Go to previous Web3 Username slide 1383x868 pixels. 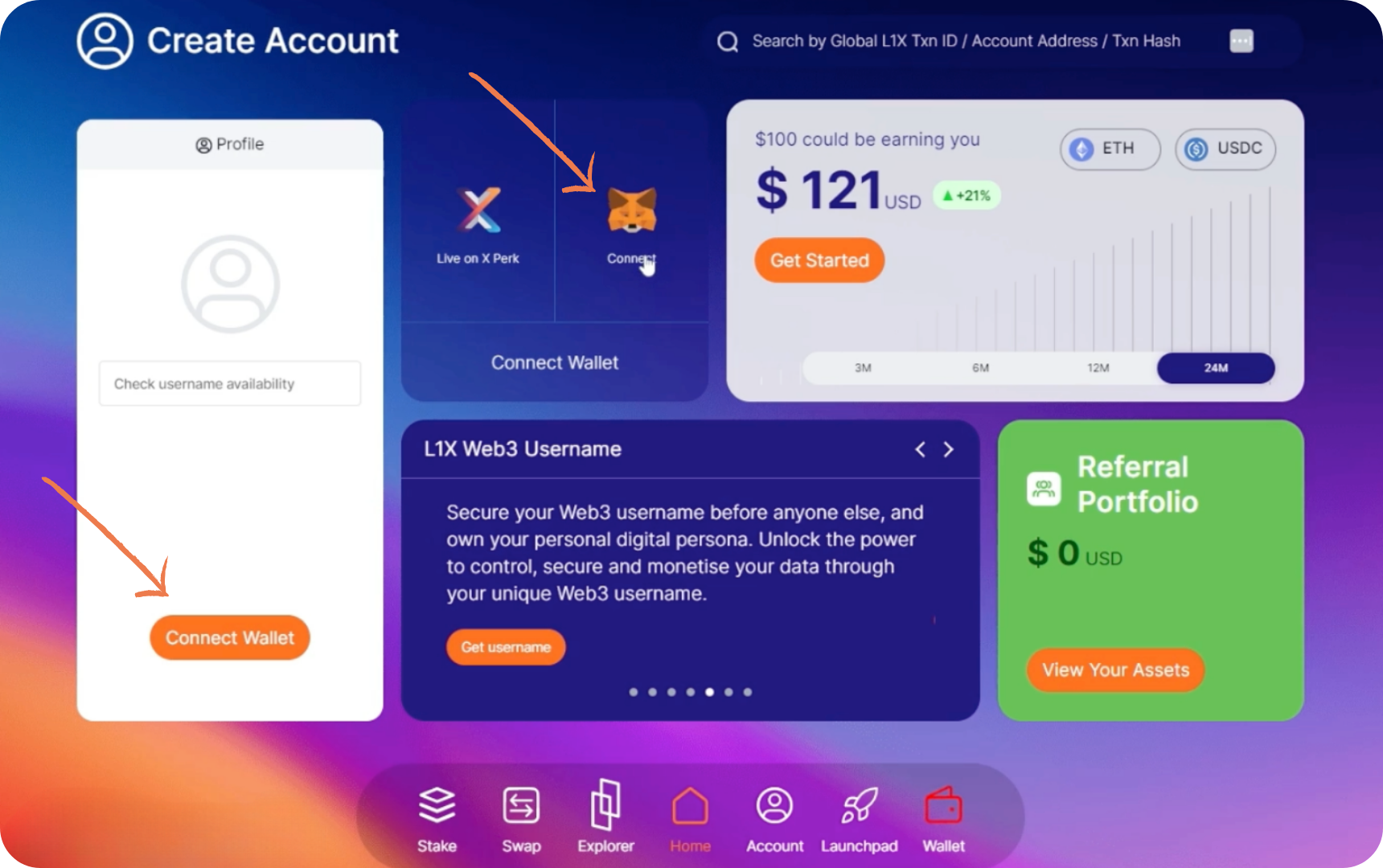click(920, 449)
